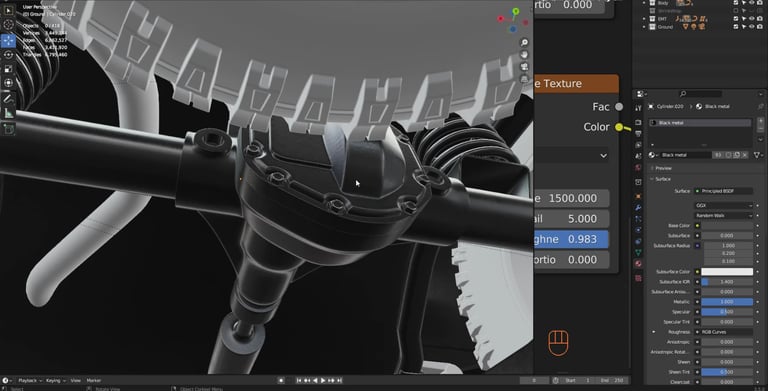This screenshot has width=768, height=391.
Task: Toggle auto keying button in timeline
Action: point(281,380)
